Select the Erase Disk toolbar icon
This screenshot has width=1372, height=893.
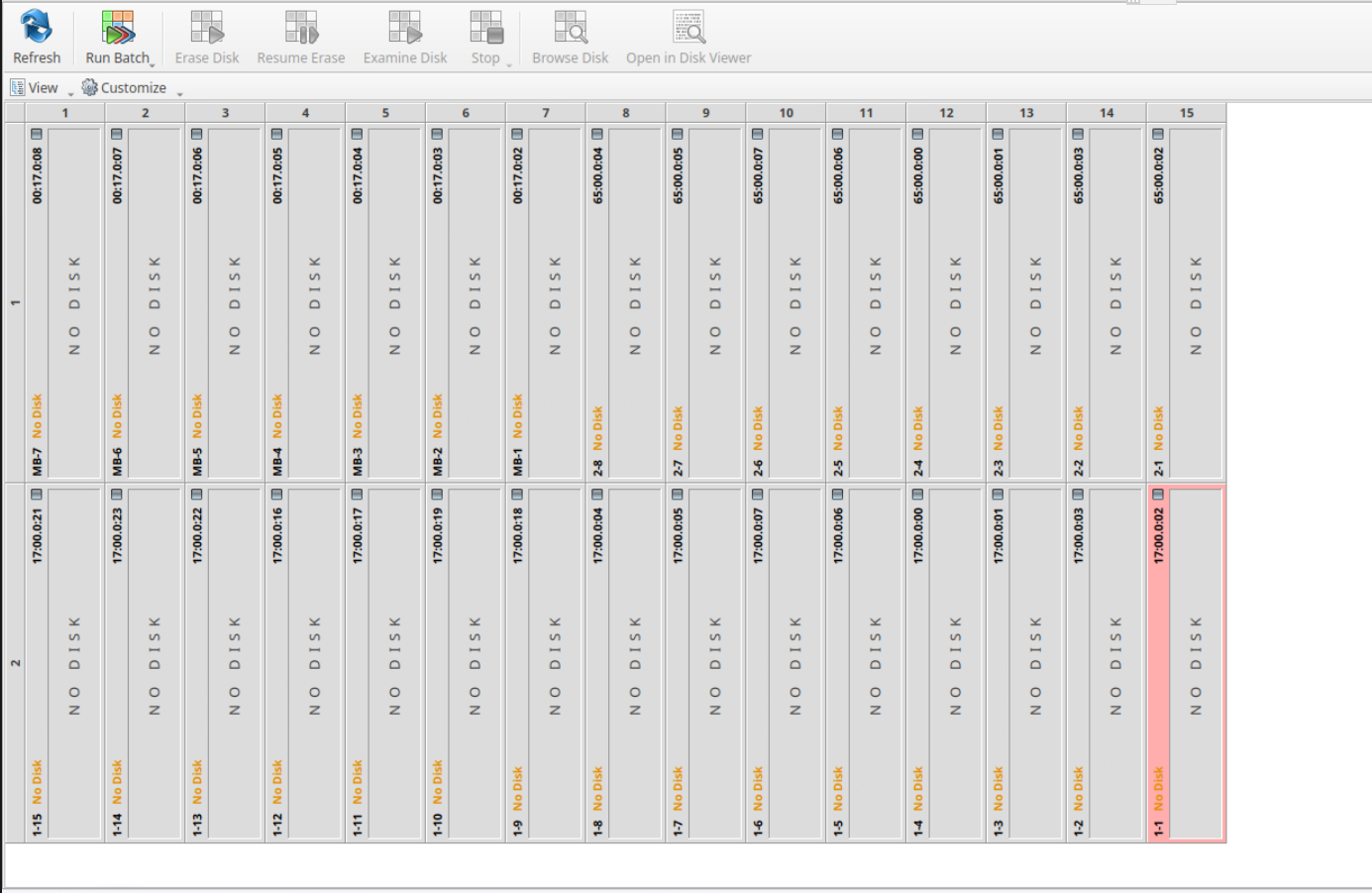207,28
